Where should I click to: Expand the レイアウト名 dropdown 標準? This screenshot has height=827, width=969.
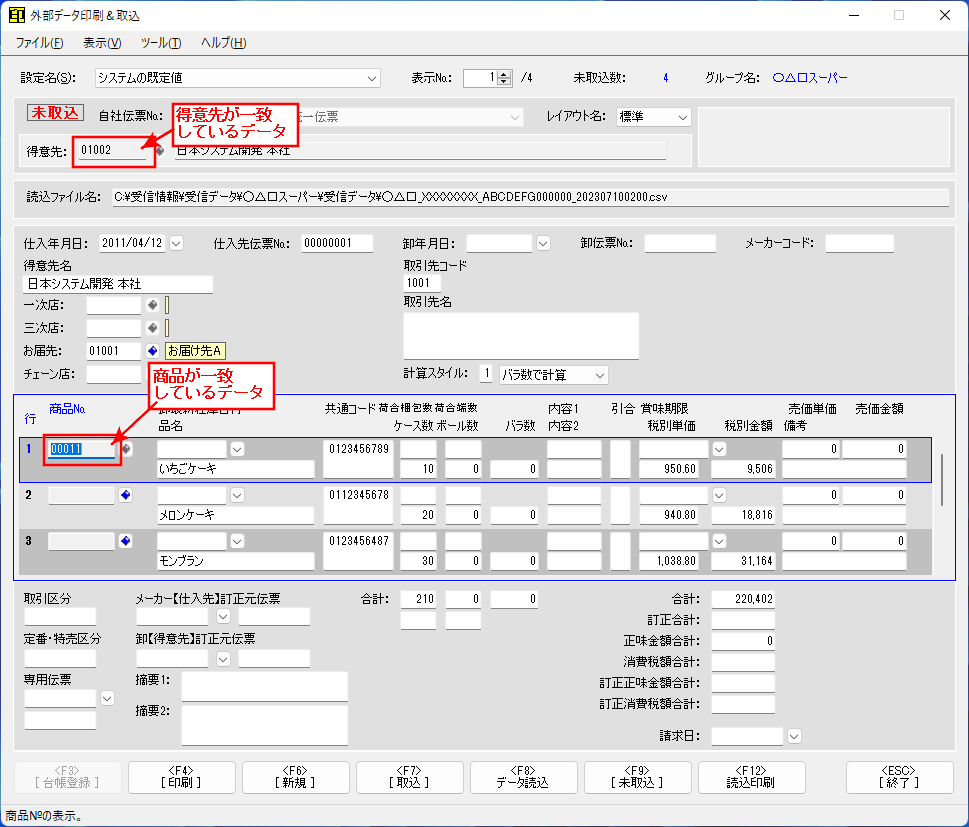point(682,117)
